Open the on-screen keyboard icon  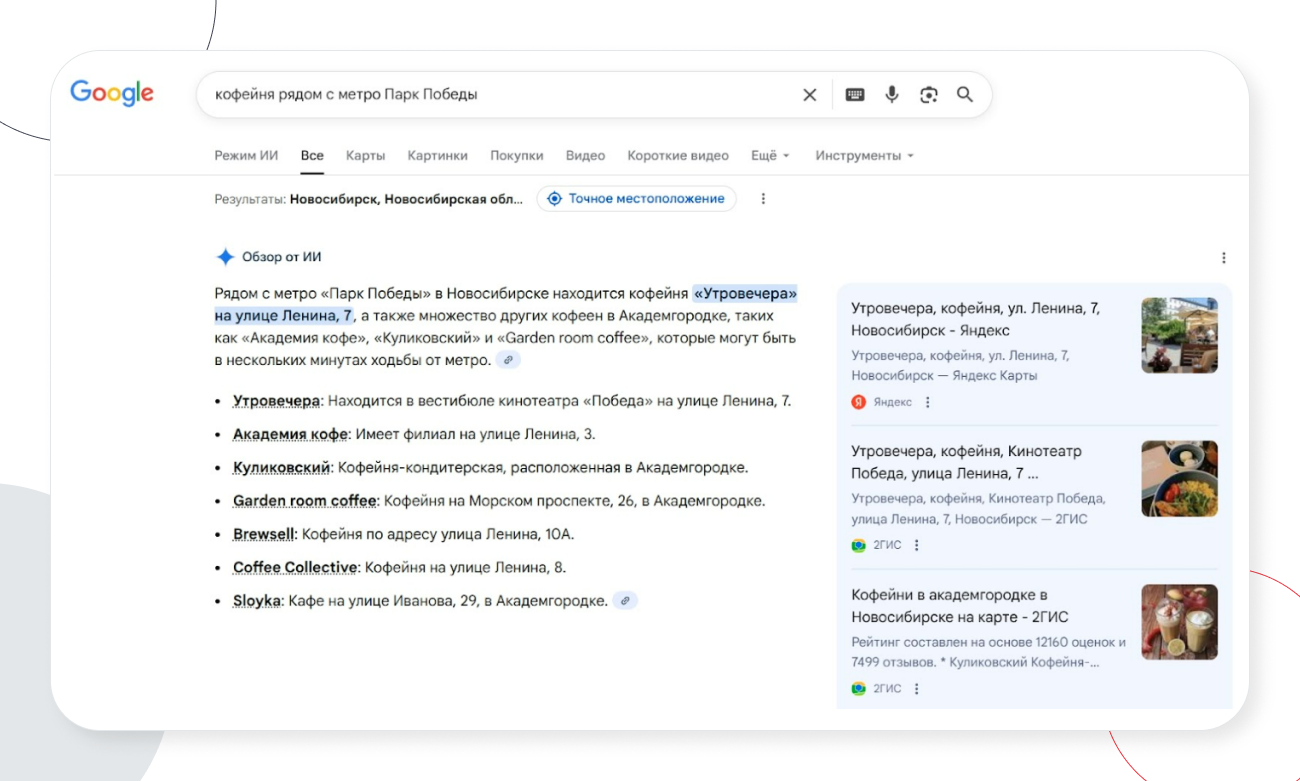(x=855, y=95)
